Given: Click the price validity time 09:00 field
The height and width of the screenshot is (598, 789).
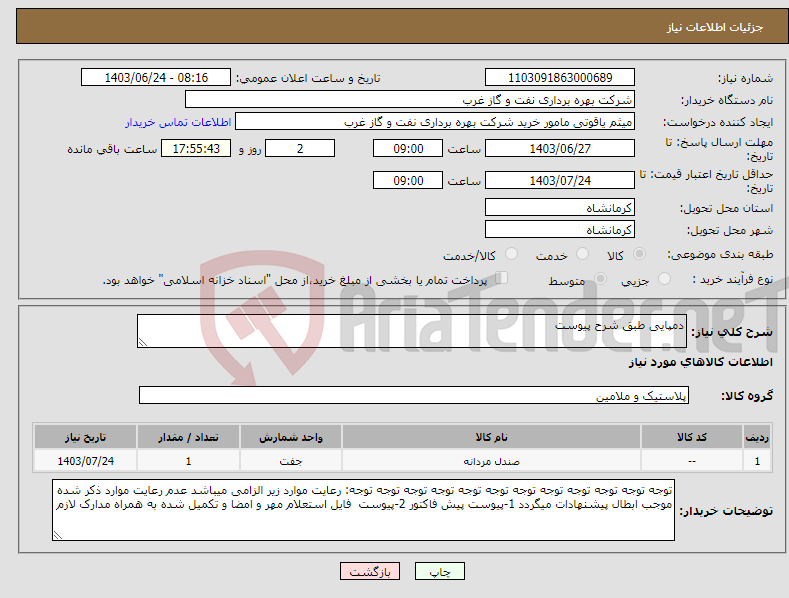Looking at the screenshot, I should [x=408, y=180].
